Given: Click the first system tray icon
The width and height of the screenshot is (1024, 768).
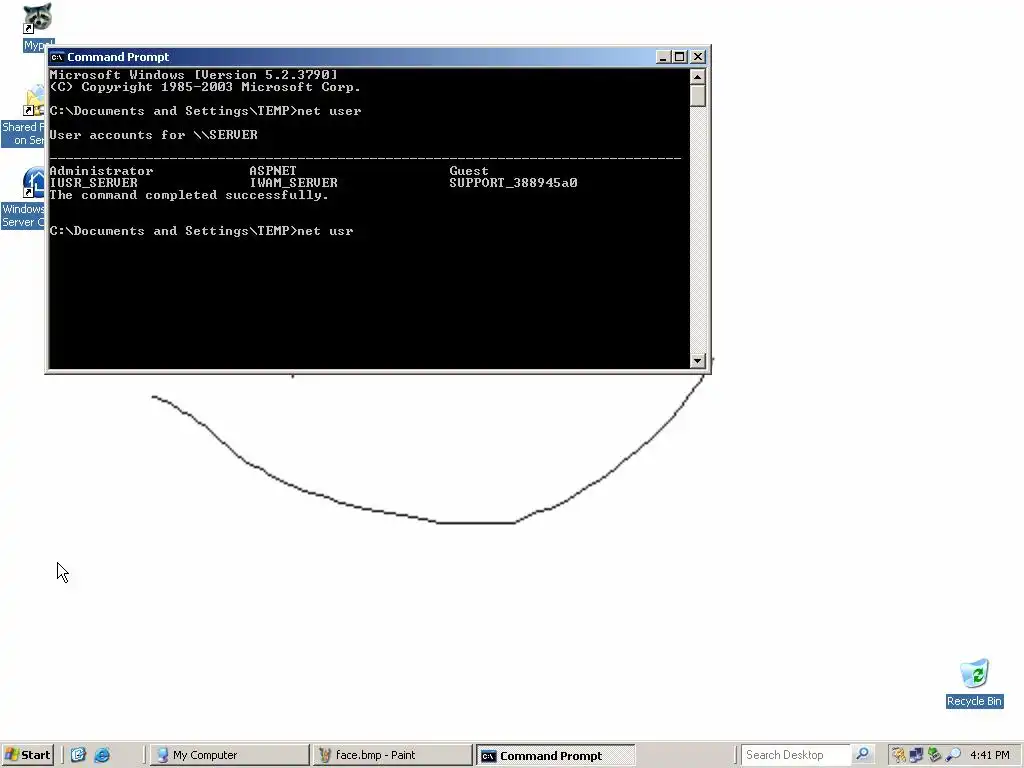Looking at the screenshot, I should [899, 755].
